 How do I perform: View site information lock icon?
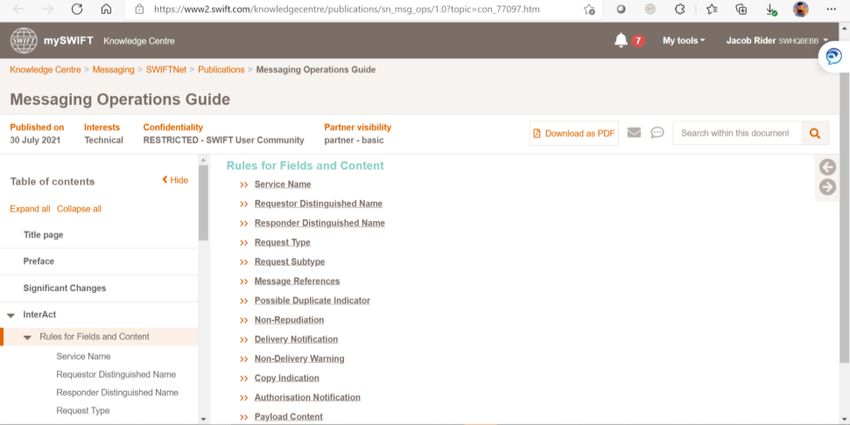pyautogui.click(x=139, y=9)
